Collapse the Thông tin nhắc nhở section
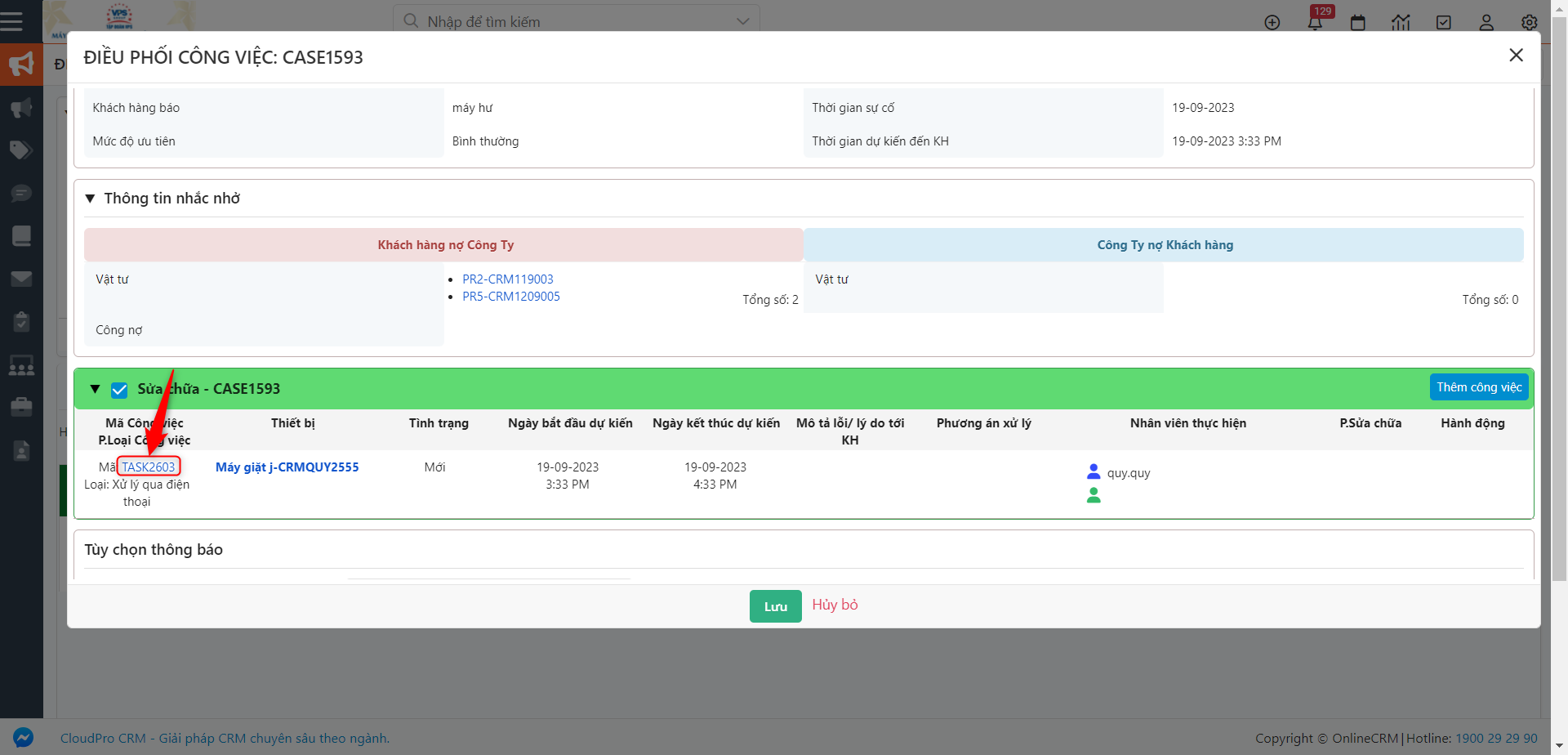Viewport: 1568px width, 755px height. coord(90,199)
